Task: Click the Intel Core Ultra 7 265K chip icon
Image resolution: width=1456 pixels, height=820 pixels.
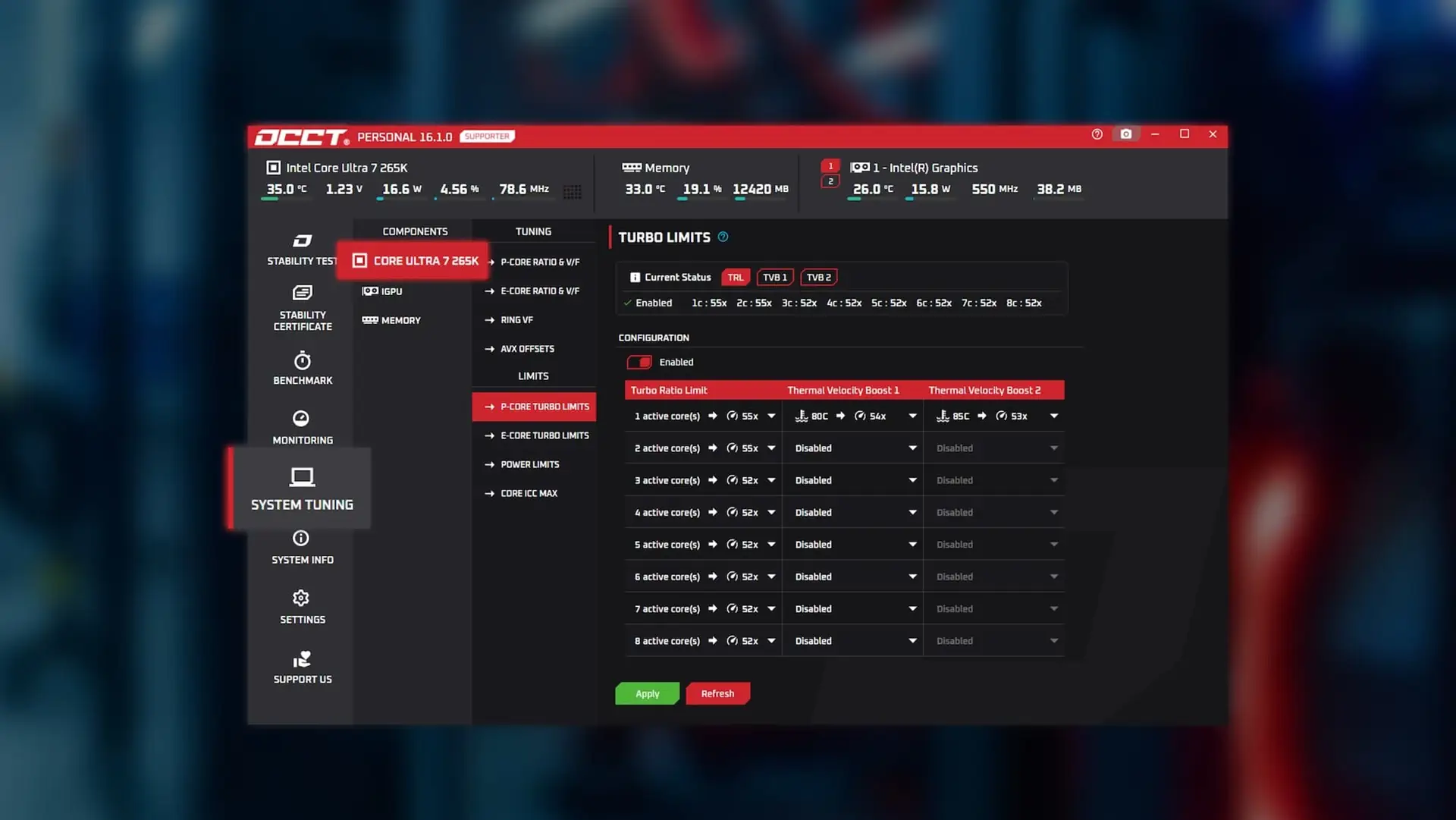Action: point(273,168)
